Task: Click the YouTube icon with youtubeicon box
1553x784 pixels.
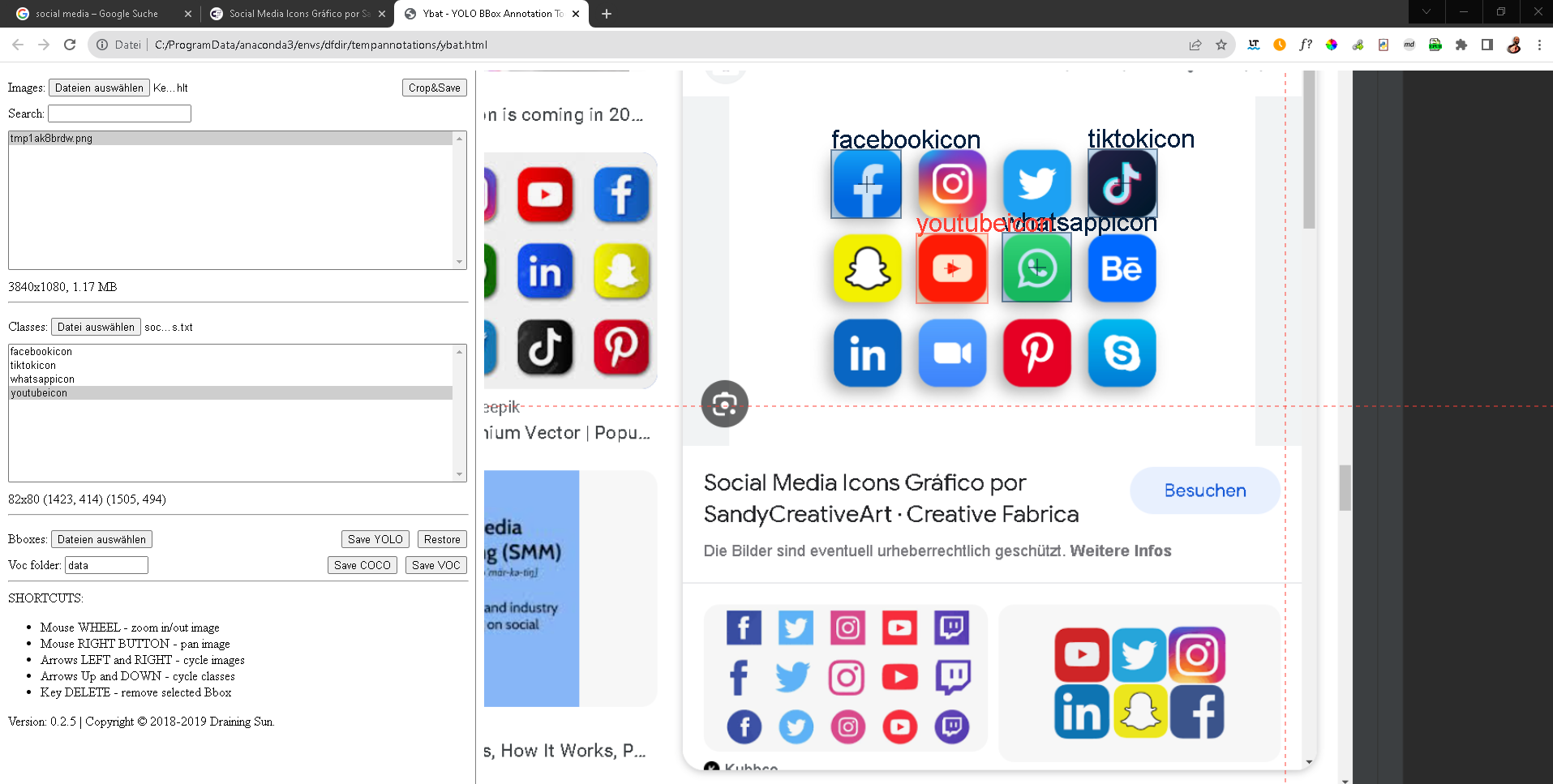Action: pyautogui.click(x=952, y=268)
